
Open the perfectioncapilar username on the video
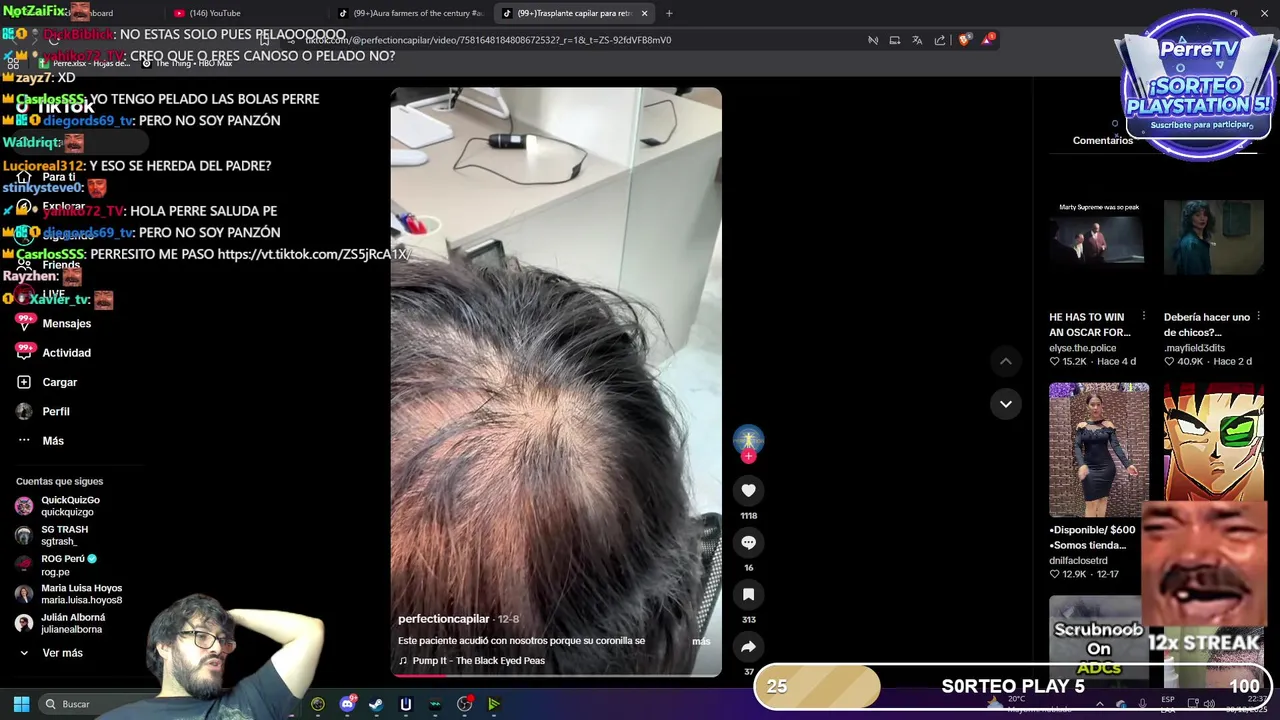point(444,619)
